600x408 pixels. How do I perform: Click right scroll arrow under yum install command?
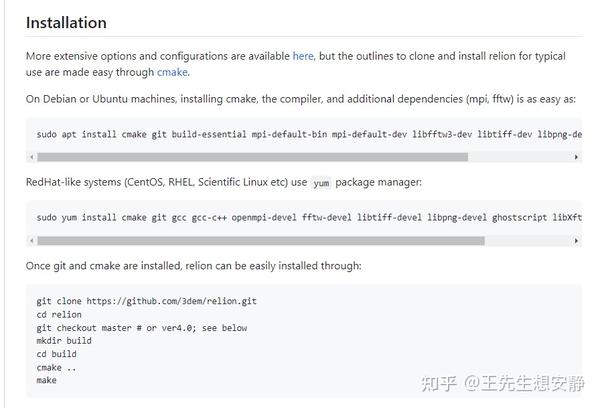click(x=576, y=241)
